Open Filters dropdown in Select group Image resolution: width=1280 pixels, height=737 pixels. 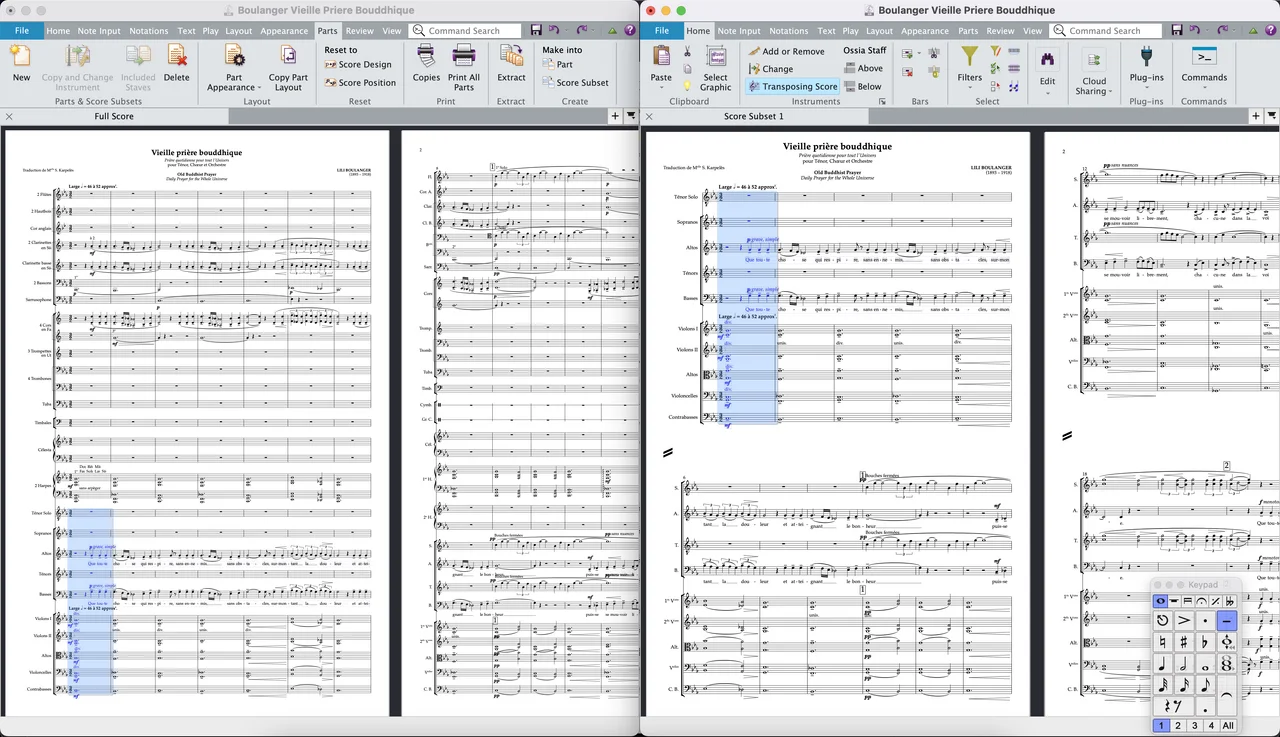pyautogui.click(x=970, y=68)
